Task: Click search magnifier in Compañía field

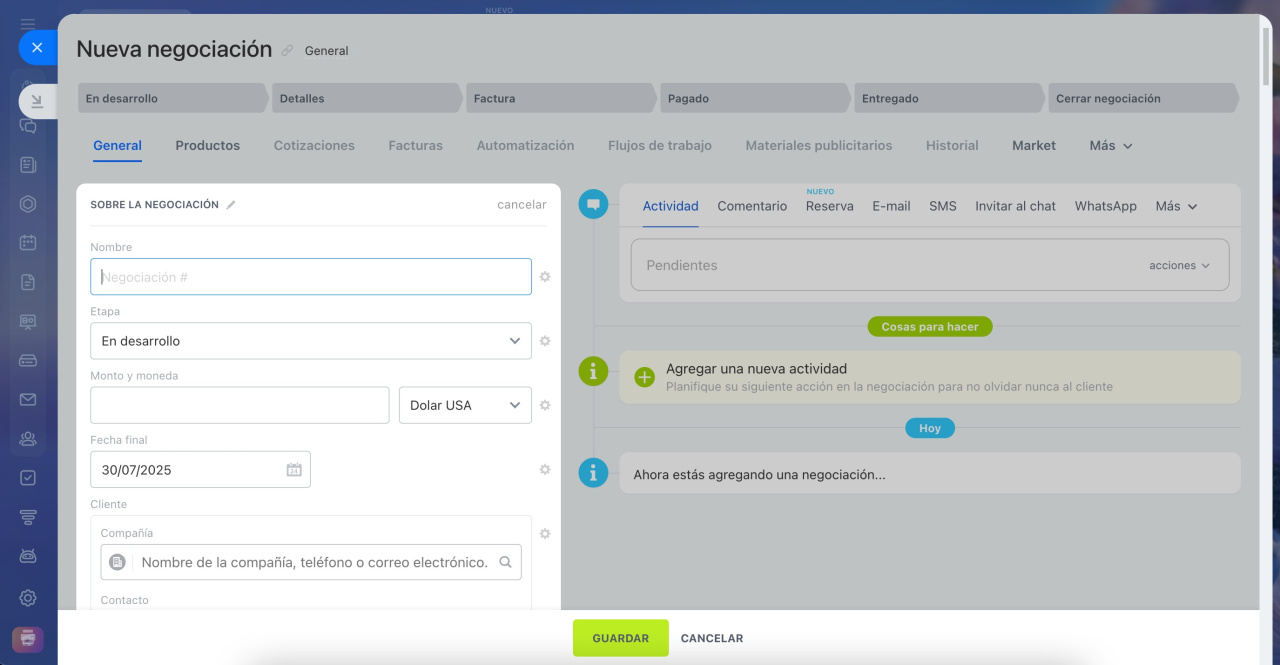Action: coord(506,562)
